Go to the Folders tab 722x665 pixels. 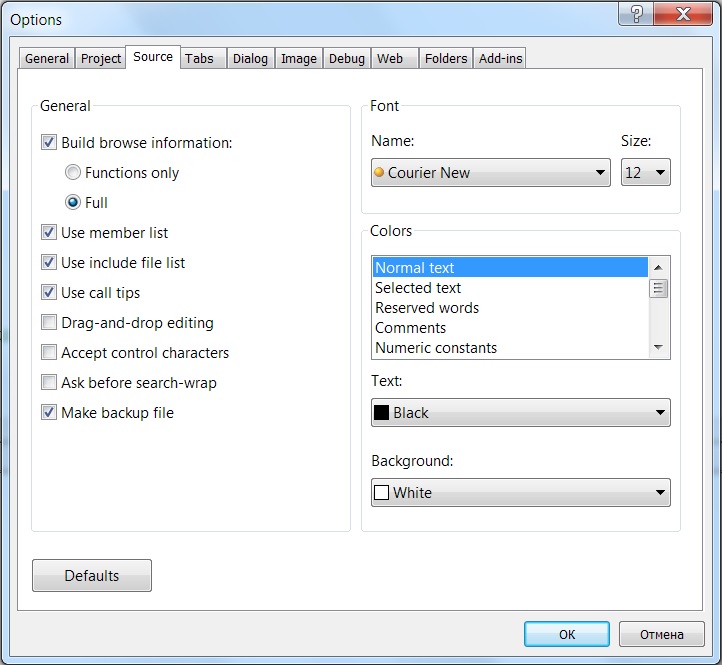coord(446,59)
